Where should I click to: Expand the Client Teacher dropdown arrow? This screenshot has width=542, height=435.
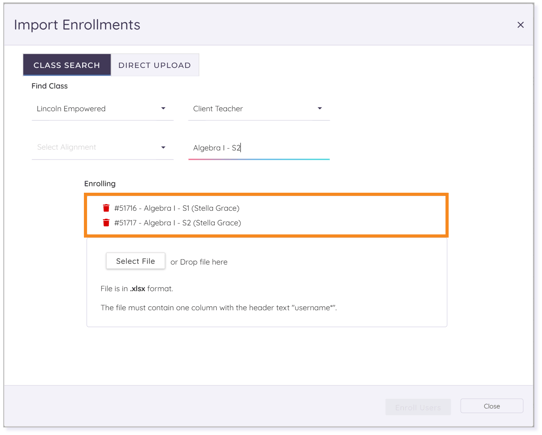[x=320, y=108]
